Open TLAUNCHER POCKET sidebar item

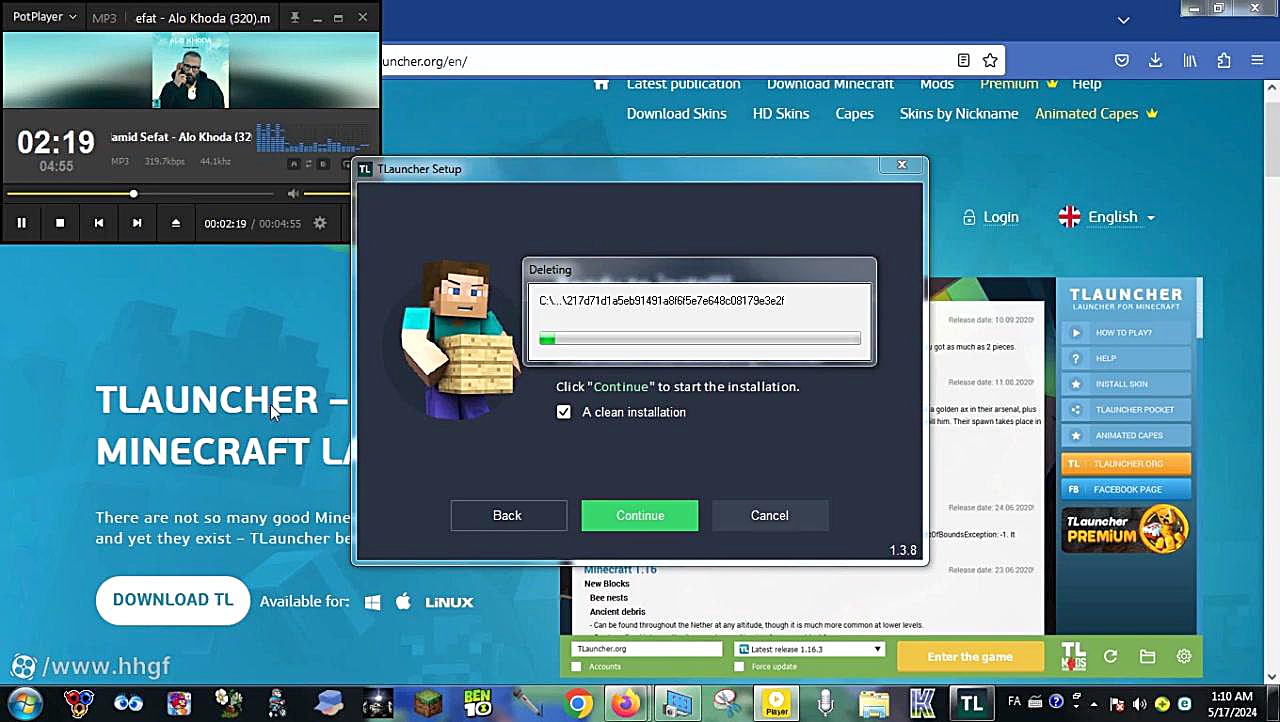(x=1126, y=410)
